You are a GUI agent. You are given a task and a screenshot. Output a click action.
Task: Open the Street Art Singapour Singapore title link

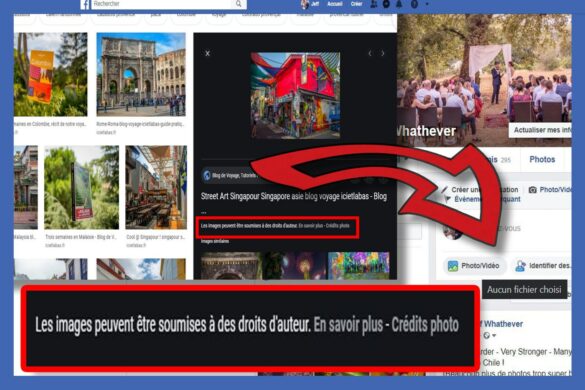pyautogui.click(x=294, y=196)
